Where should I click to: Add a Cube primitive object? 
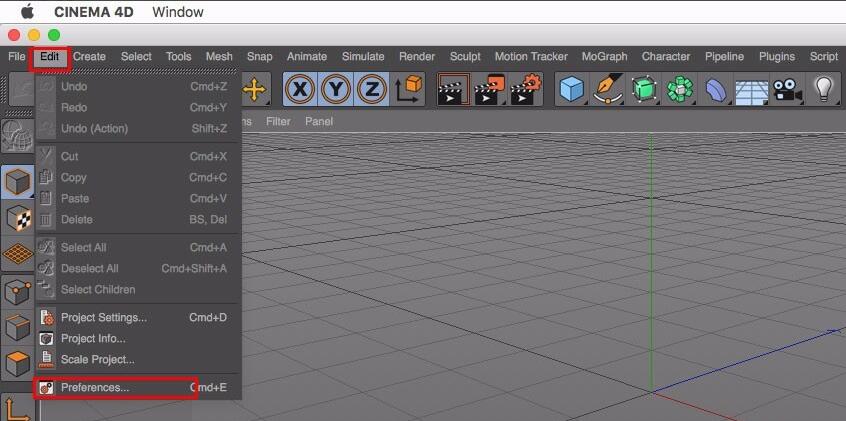[572, 89]
